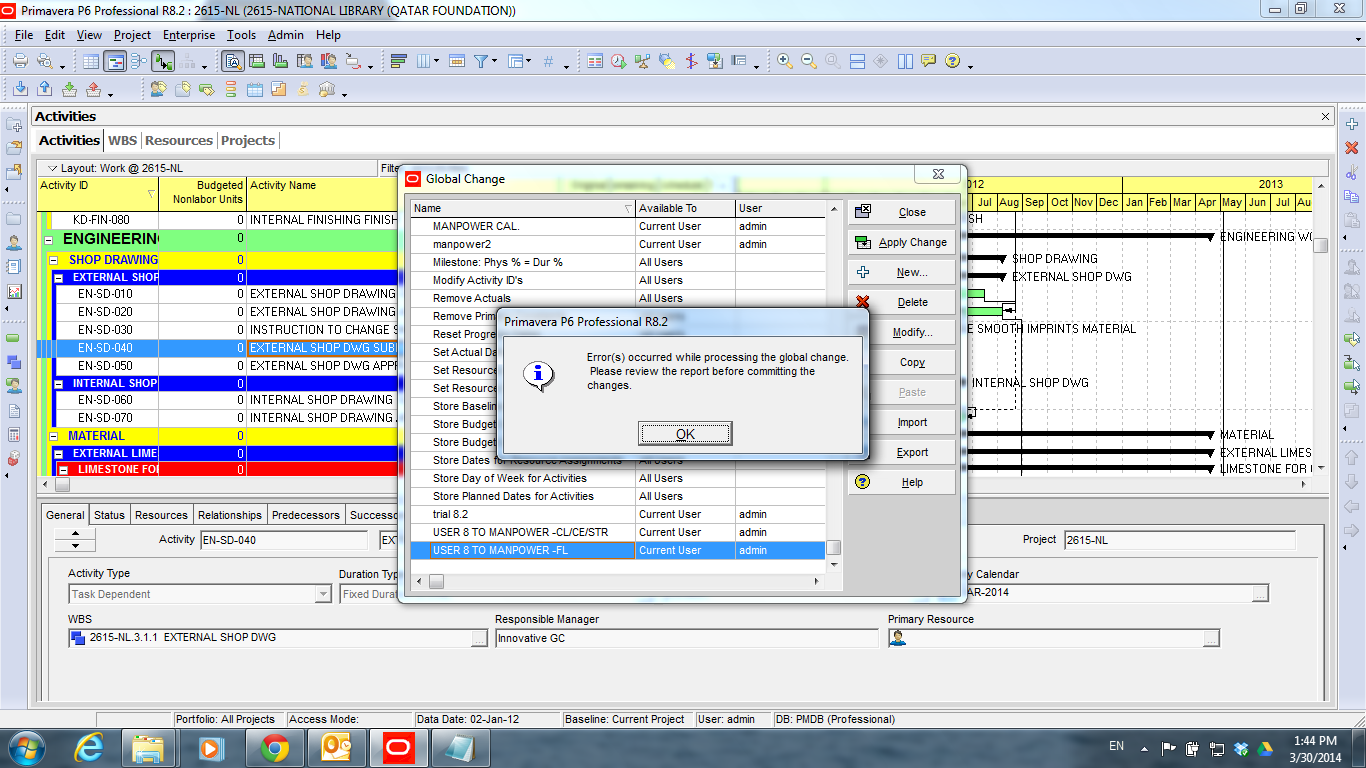Switch to Activity Network view icon
1366x768 pixels.
pyautogui.click(x=139, y=61)
